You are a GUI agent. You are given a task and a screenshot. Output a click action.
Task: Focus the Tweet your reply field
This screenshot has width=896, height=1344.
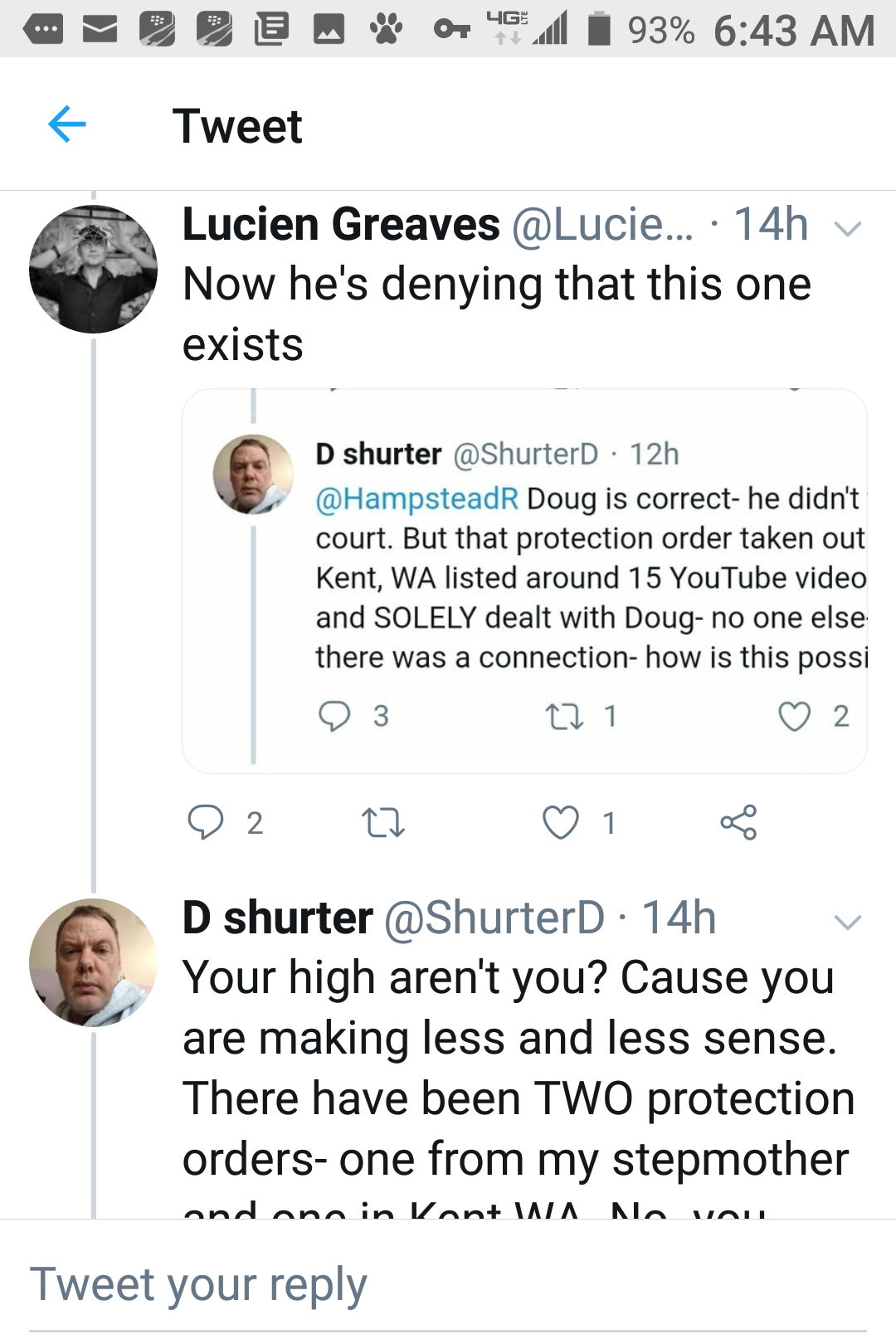(448, 1284)
